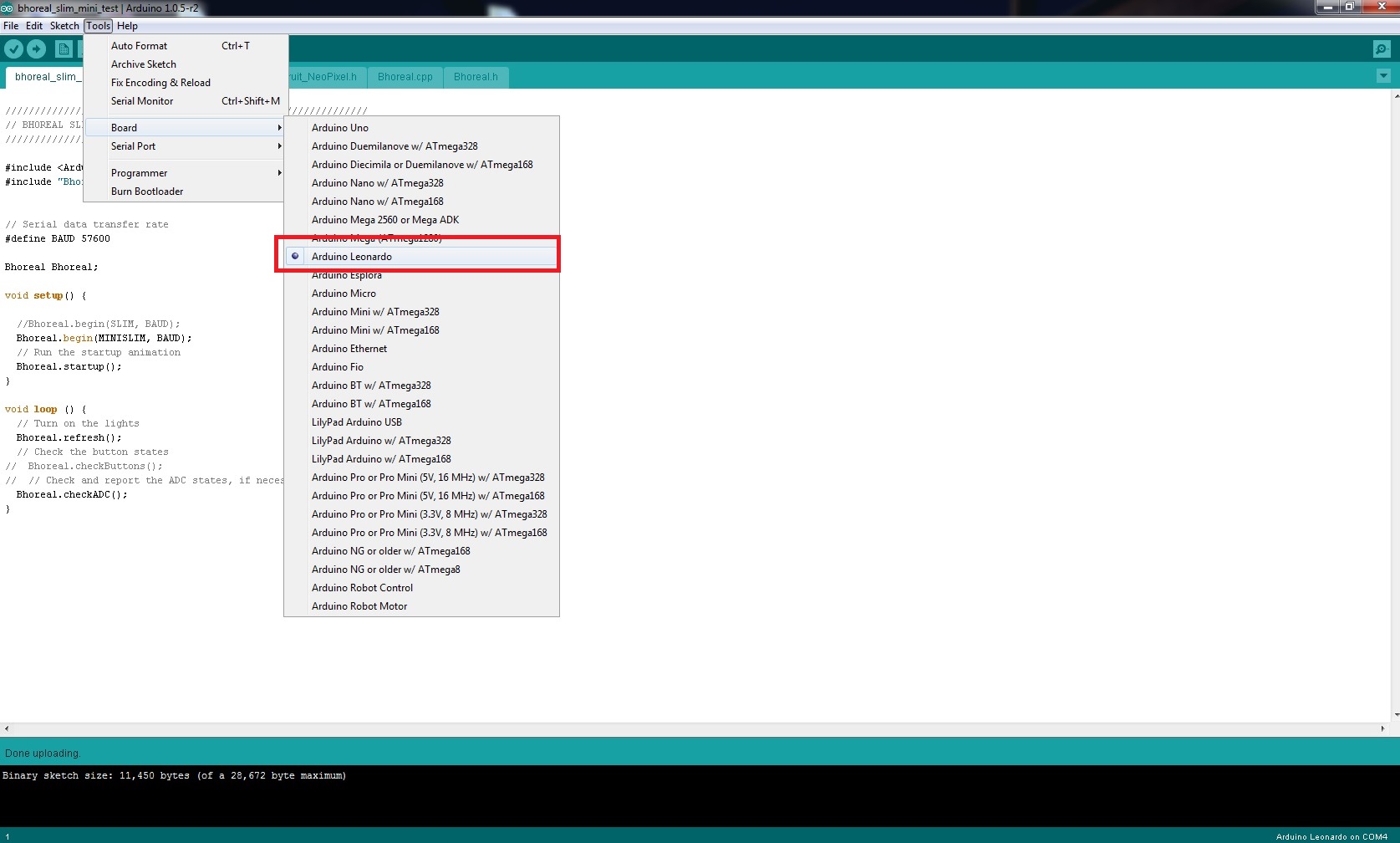Click vertical scrollbar down arrow
Screen dimensions: 1400x843
[x=1396, y=716]
